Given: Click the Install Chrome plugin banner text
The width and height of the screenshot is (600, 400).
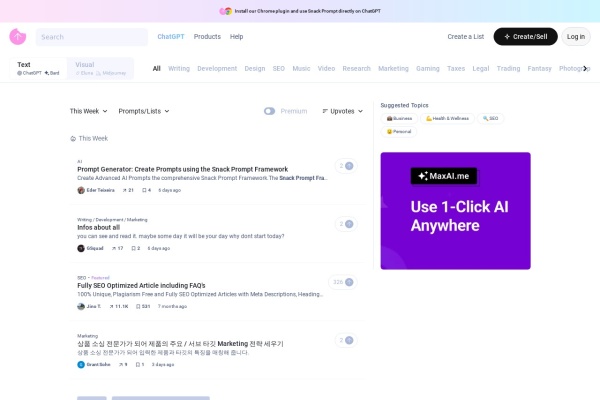Looking at the screenshot, I should (x=308, y=11).
